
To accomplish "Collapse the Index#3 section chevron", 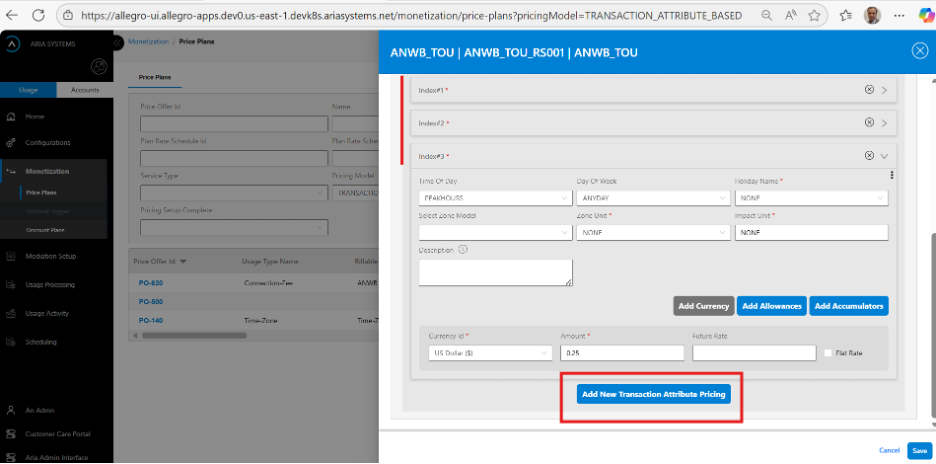I will coord(884,156).
